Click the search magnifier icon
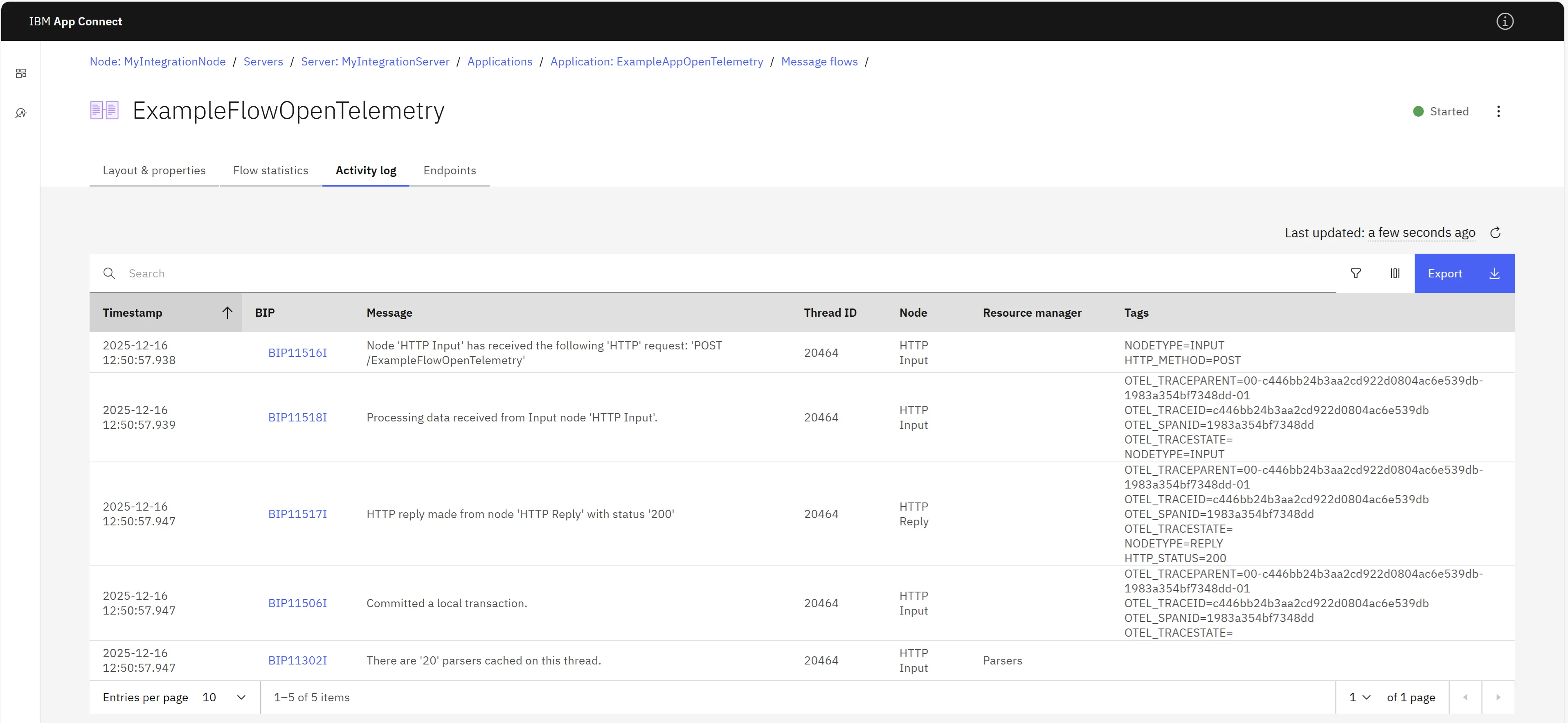The width and height of the screenshot is (1568, 723). (109, 273)
